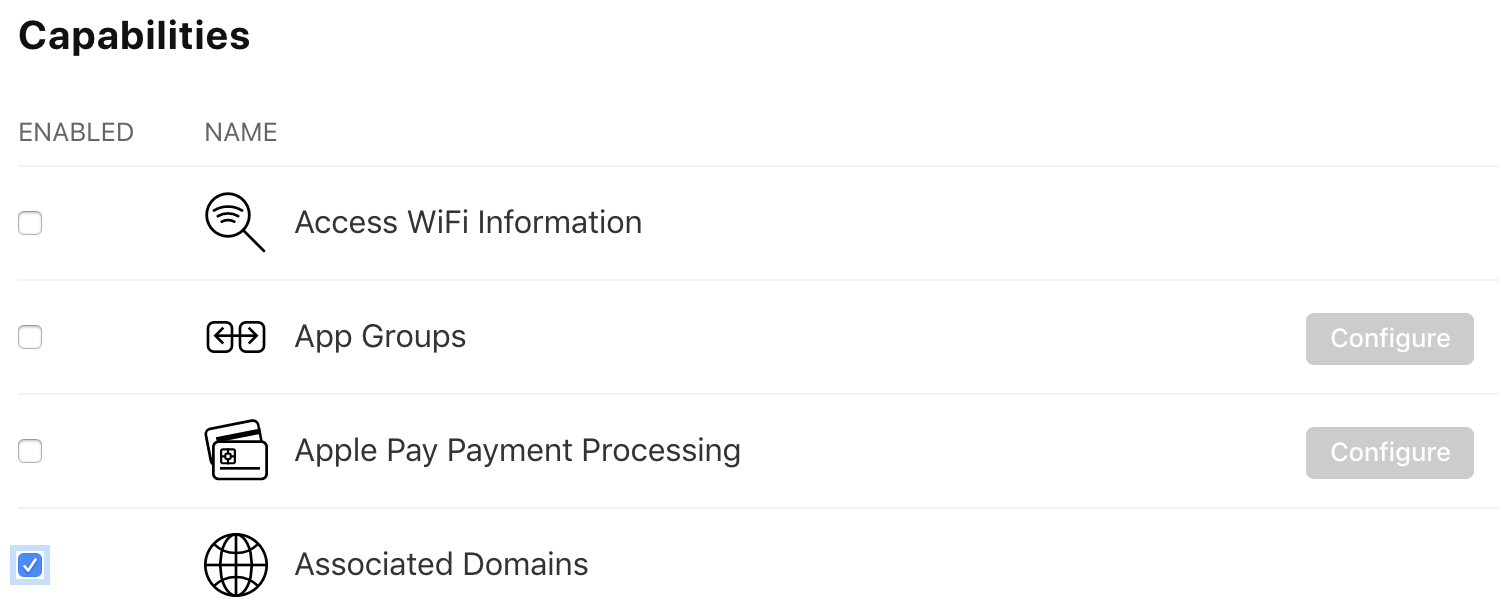Click Configure next to App Groups
Viewport: 1499px width, 612px height.
[x=1389, y=338]
